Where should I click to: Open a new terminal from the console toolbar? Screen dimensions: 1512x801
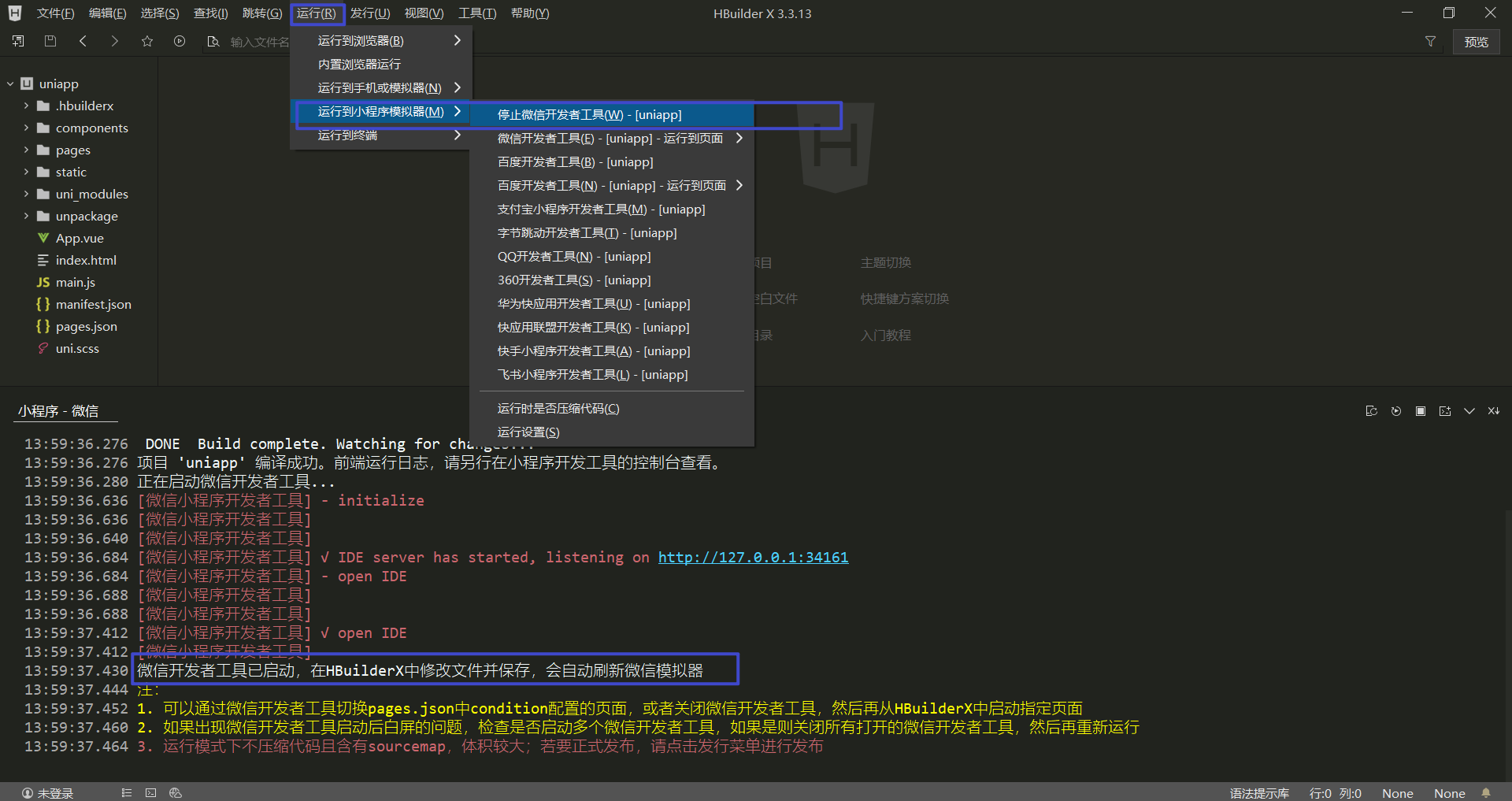point(1445,410)
